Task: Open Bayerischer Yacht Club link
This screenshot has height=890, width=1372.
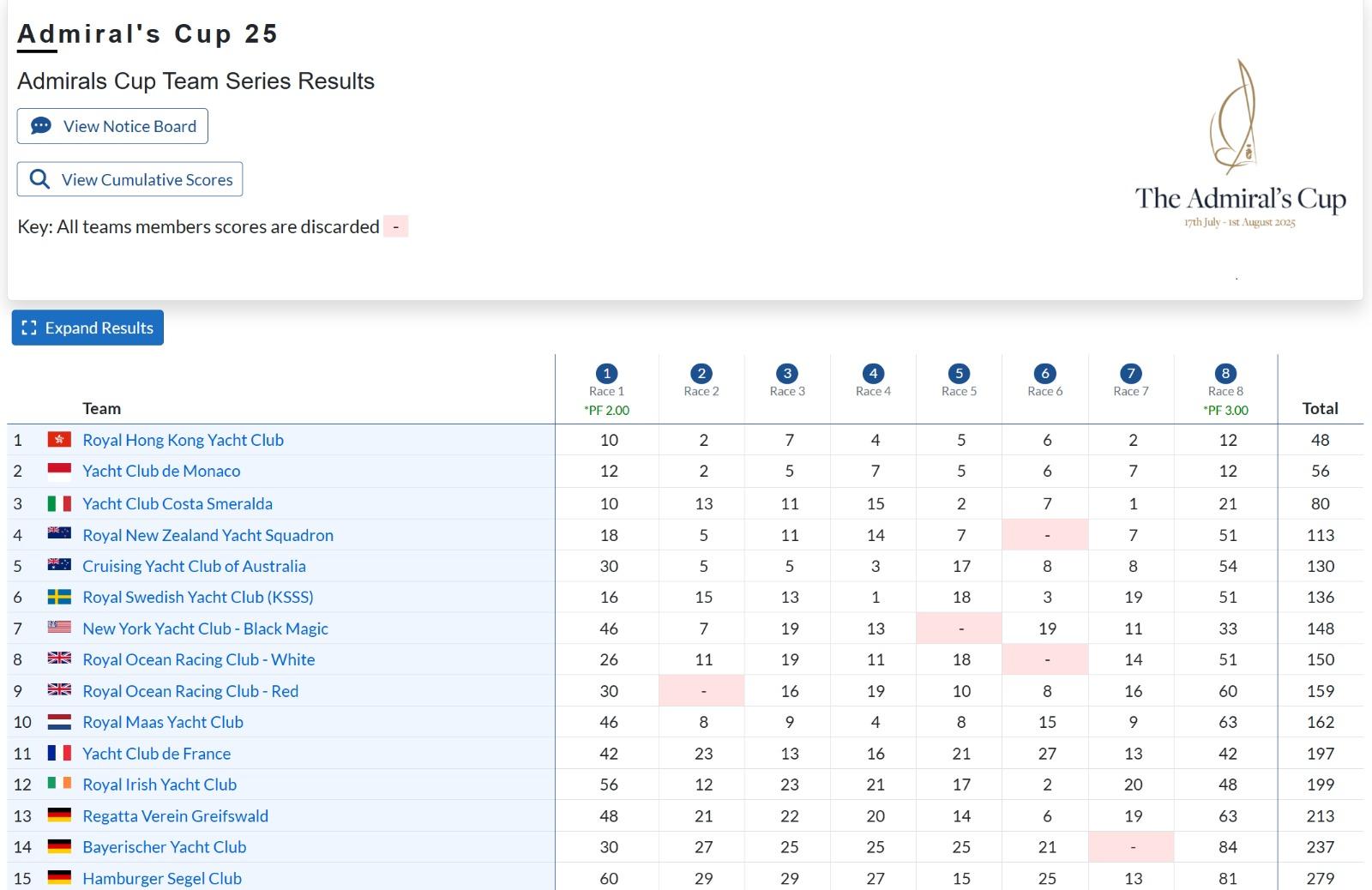Action: [164, 847]
